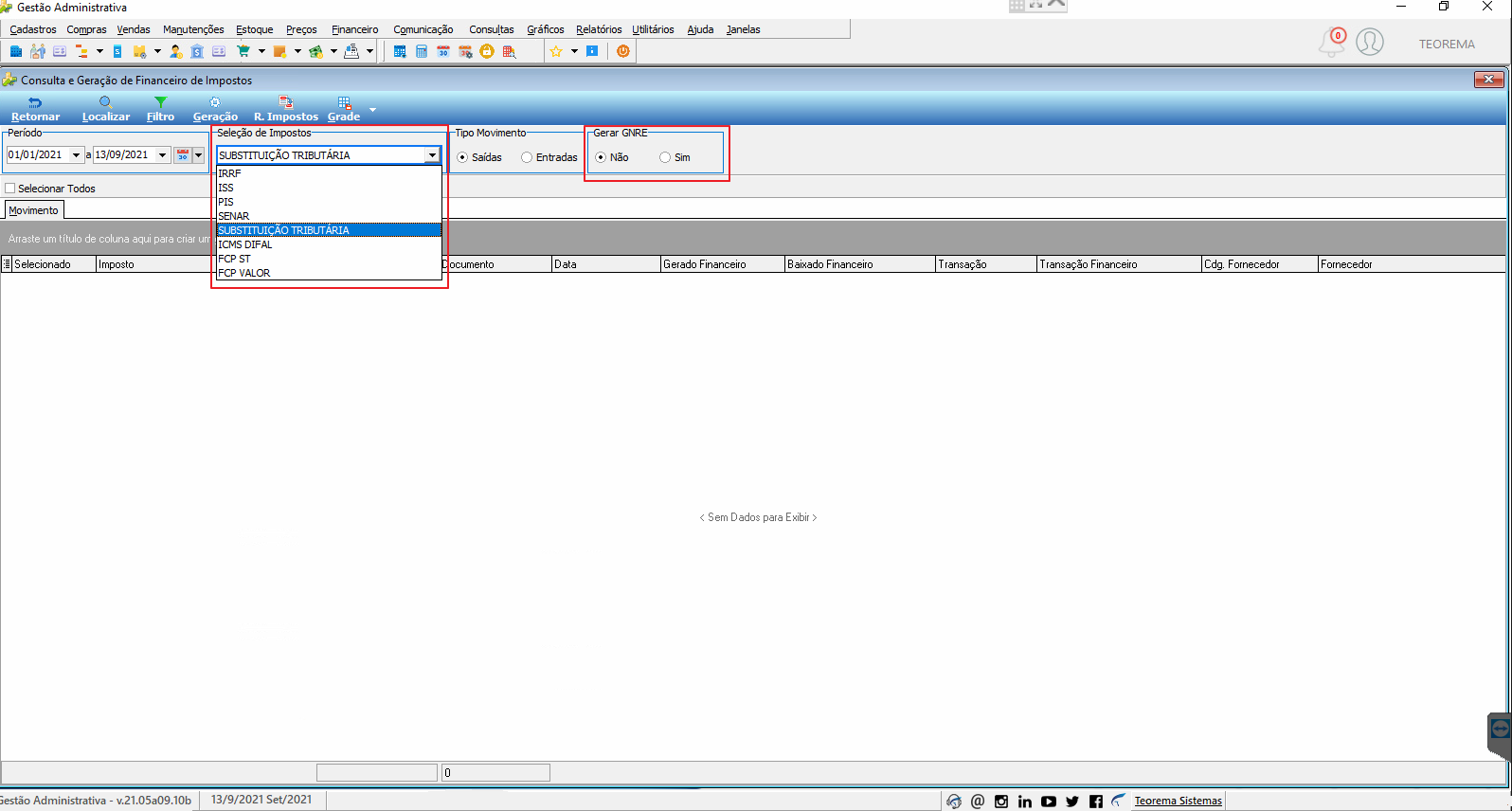Click the Geração button
Viewport: 1512px width, 811px height.
coord(215,109)
